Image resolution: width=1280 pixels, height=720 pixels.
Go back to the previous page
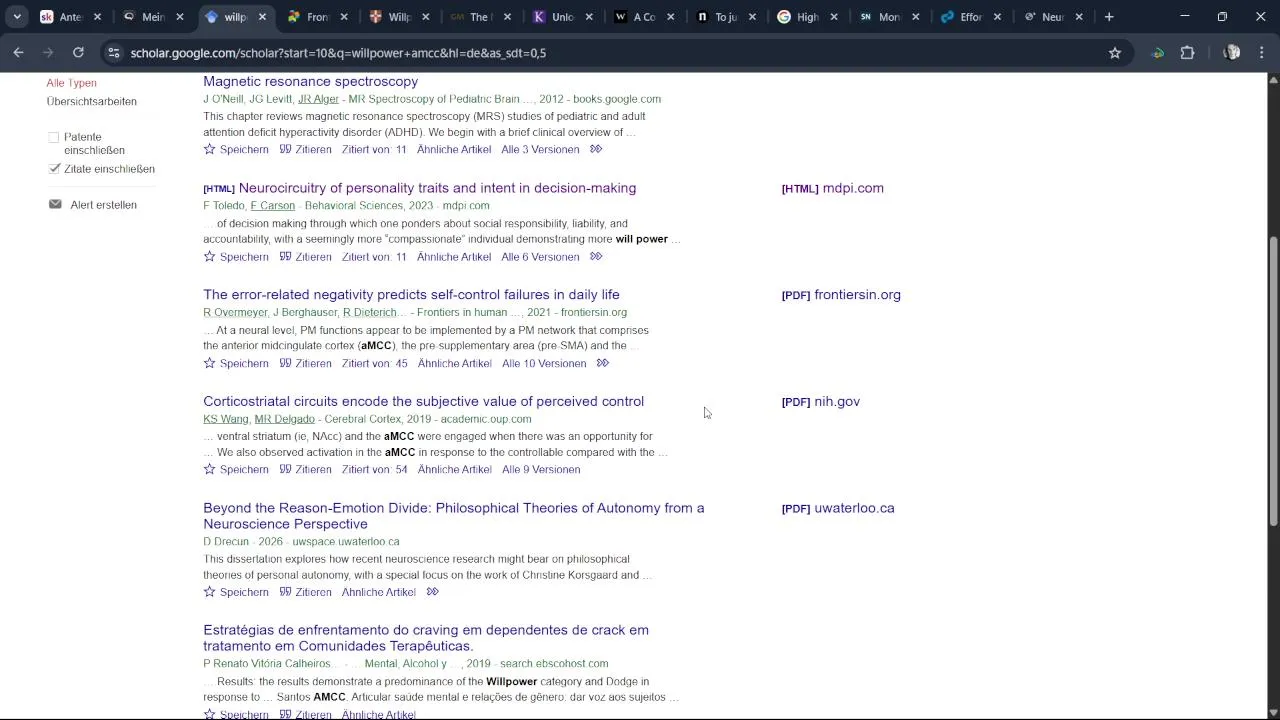coord(18,53)
